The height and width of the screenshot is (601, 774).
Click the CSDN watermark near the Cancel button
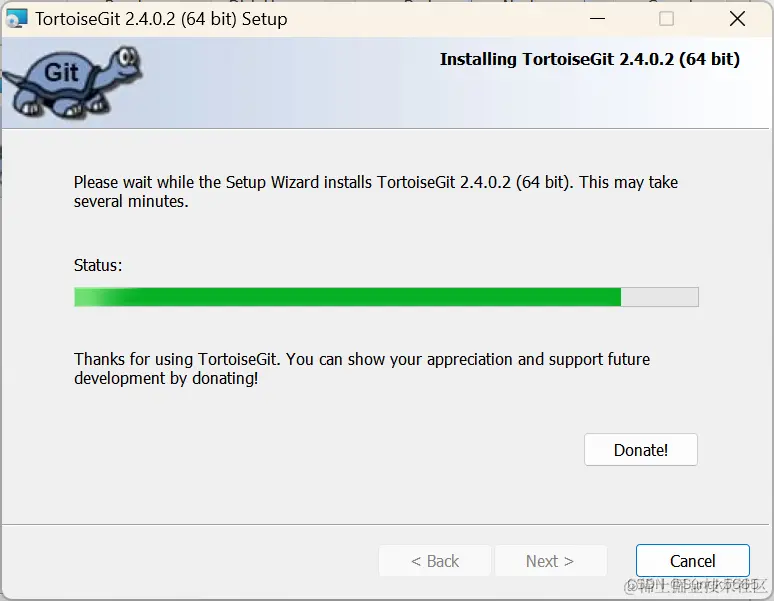point(696,586)
